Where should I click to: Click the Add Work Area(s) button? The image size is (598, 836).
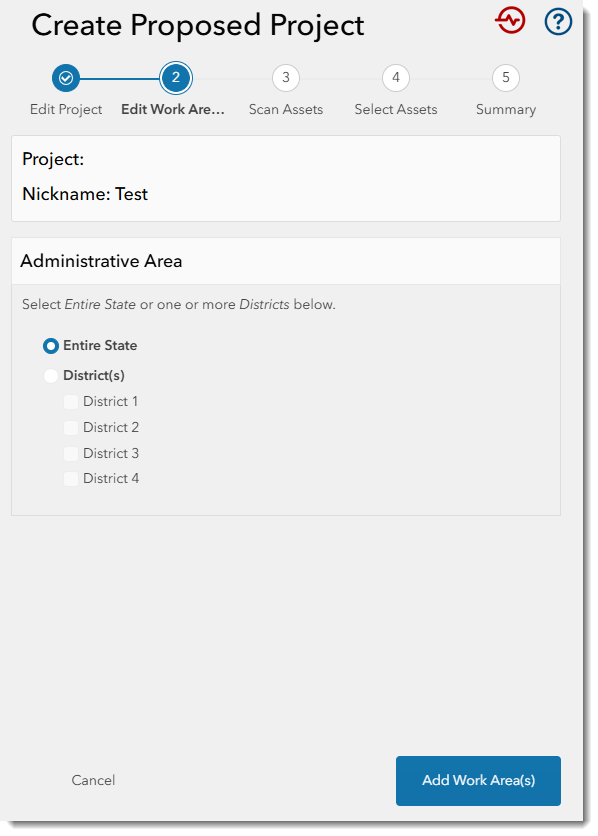(x=478, y=781)
